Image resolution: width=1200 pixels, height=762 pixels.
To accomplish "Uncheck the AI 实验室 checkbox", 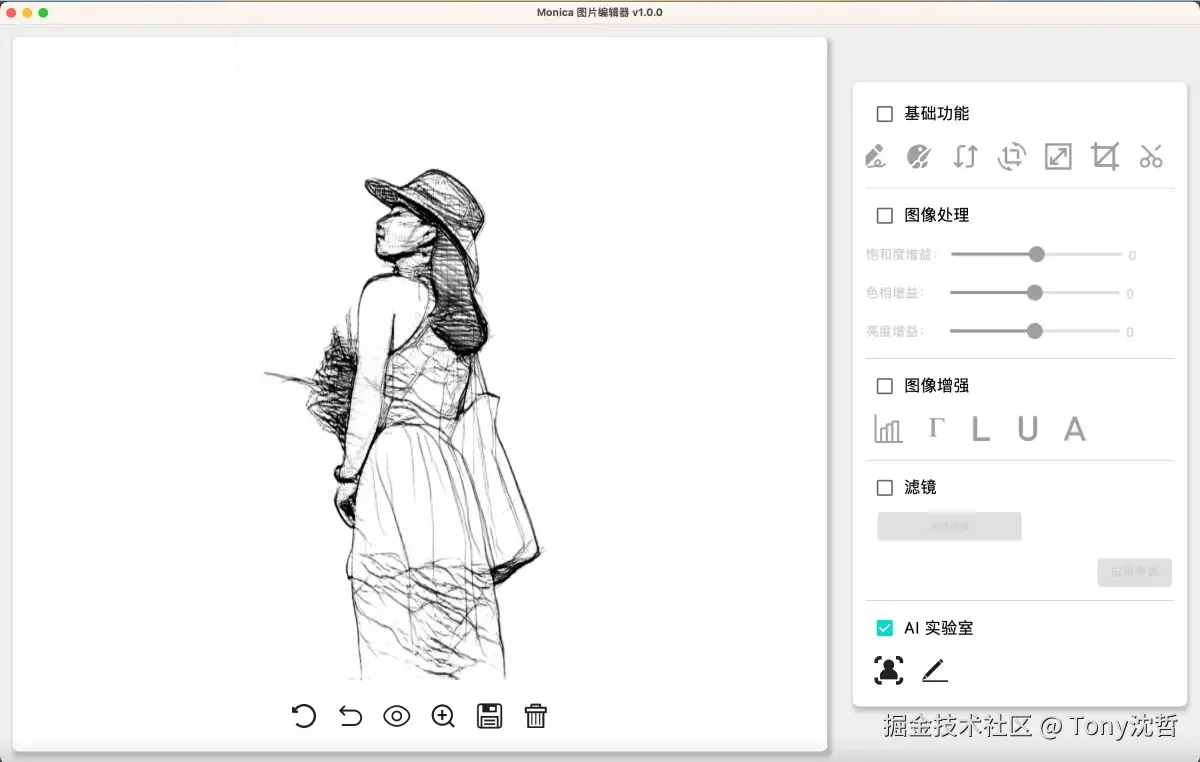I will [x=885, y=628].
